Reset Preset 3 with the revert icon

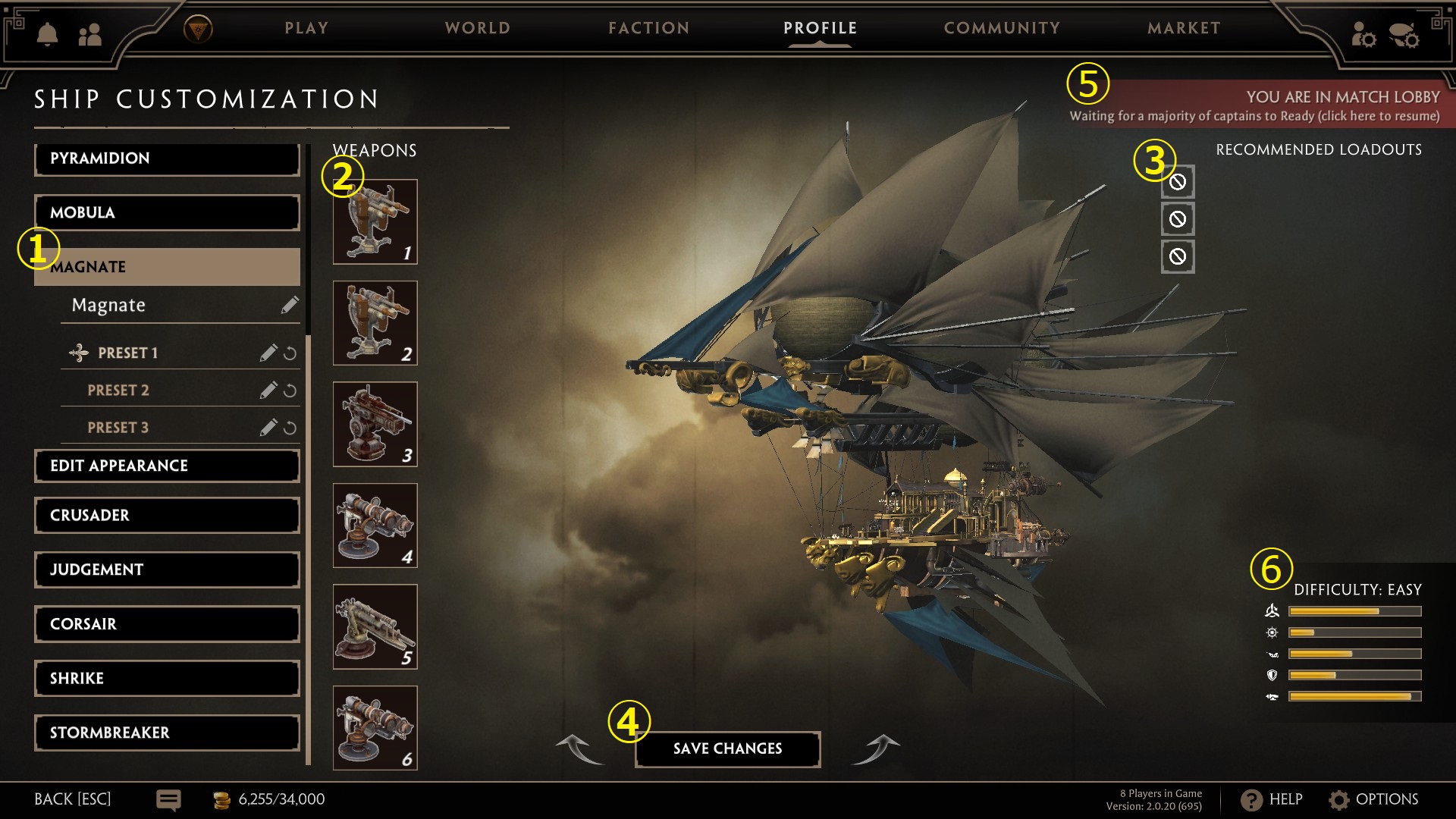pos(290,428)
